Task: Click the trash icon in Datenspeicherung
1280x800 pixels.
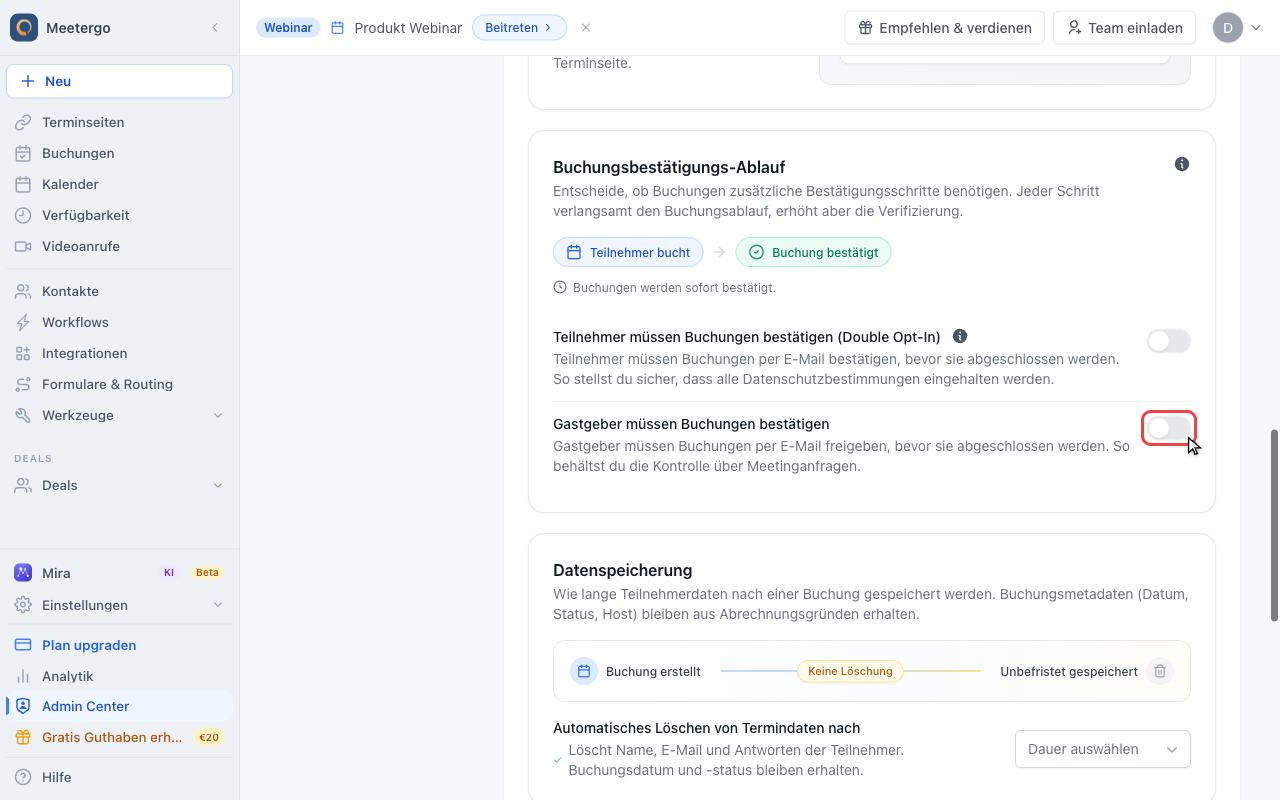Action: pos(1159,671)
